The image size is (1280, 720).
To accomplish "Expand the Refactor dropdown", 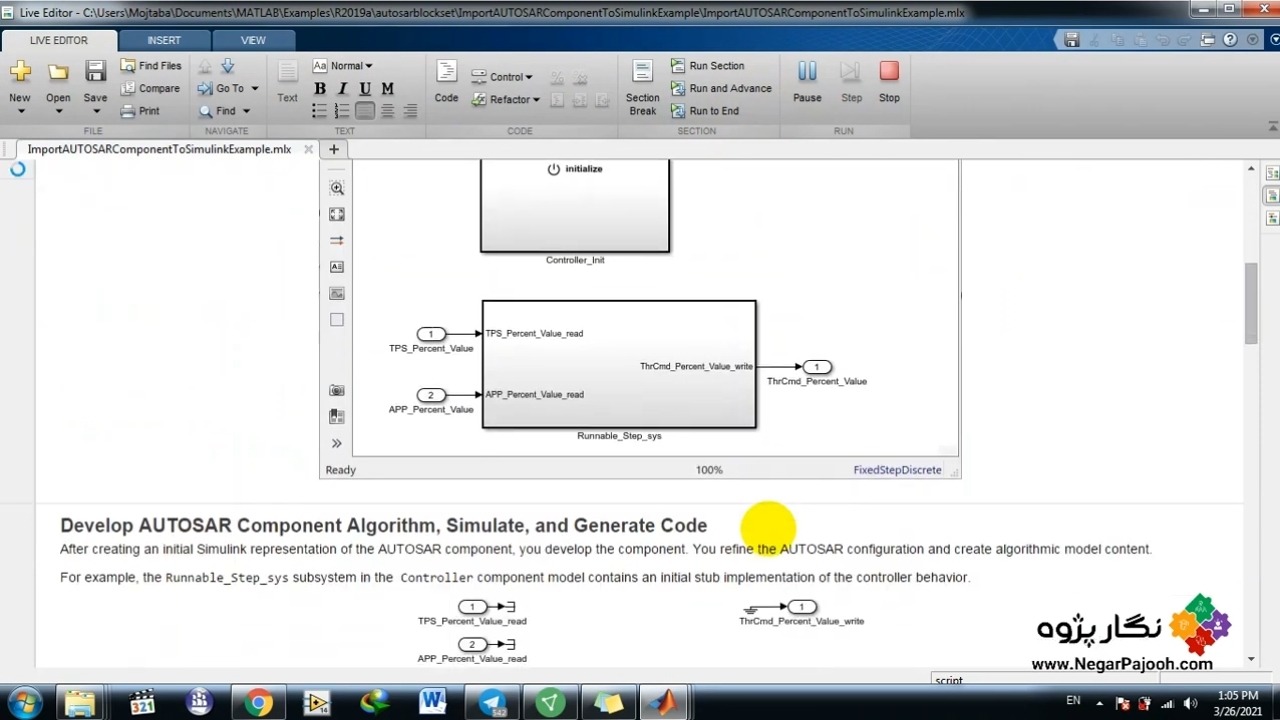I will point(515,100).
